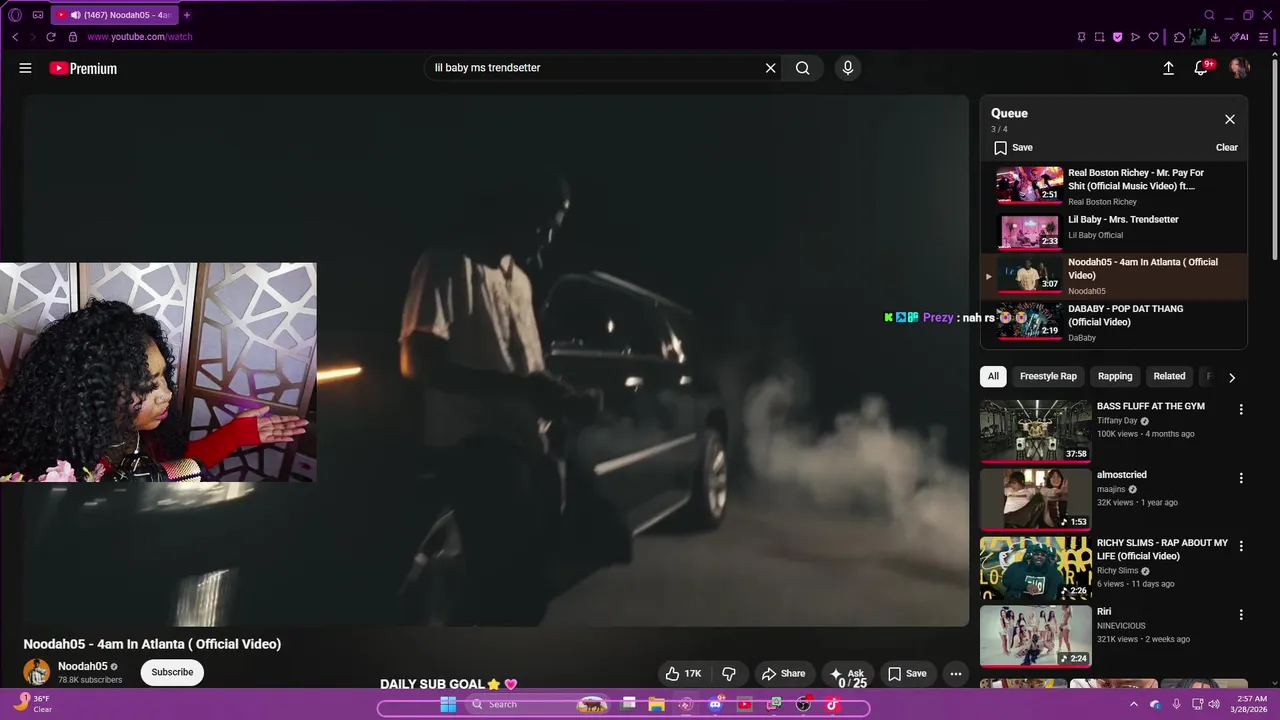Open more actions ellipsis beside Save
1280x720 pixels.
(x=955, y=673)
